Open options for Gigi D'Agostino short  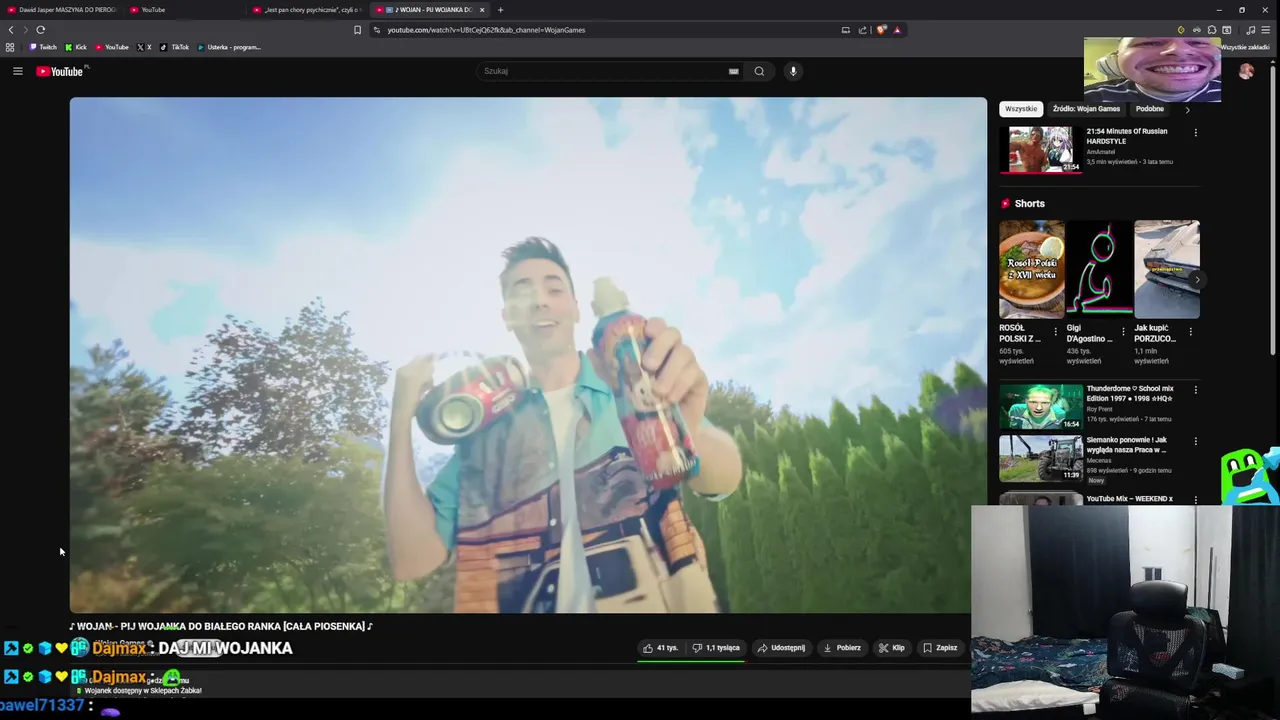(x=1123, y=332)
